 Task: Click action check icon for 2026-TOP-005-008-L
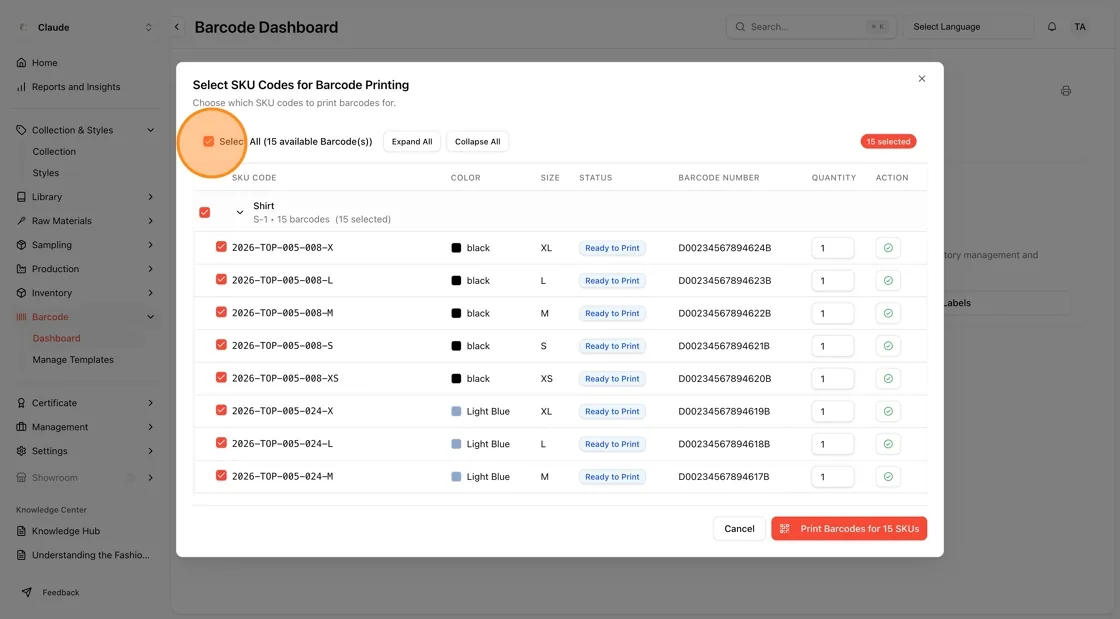888,281
